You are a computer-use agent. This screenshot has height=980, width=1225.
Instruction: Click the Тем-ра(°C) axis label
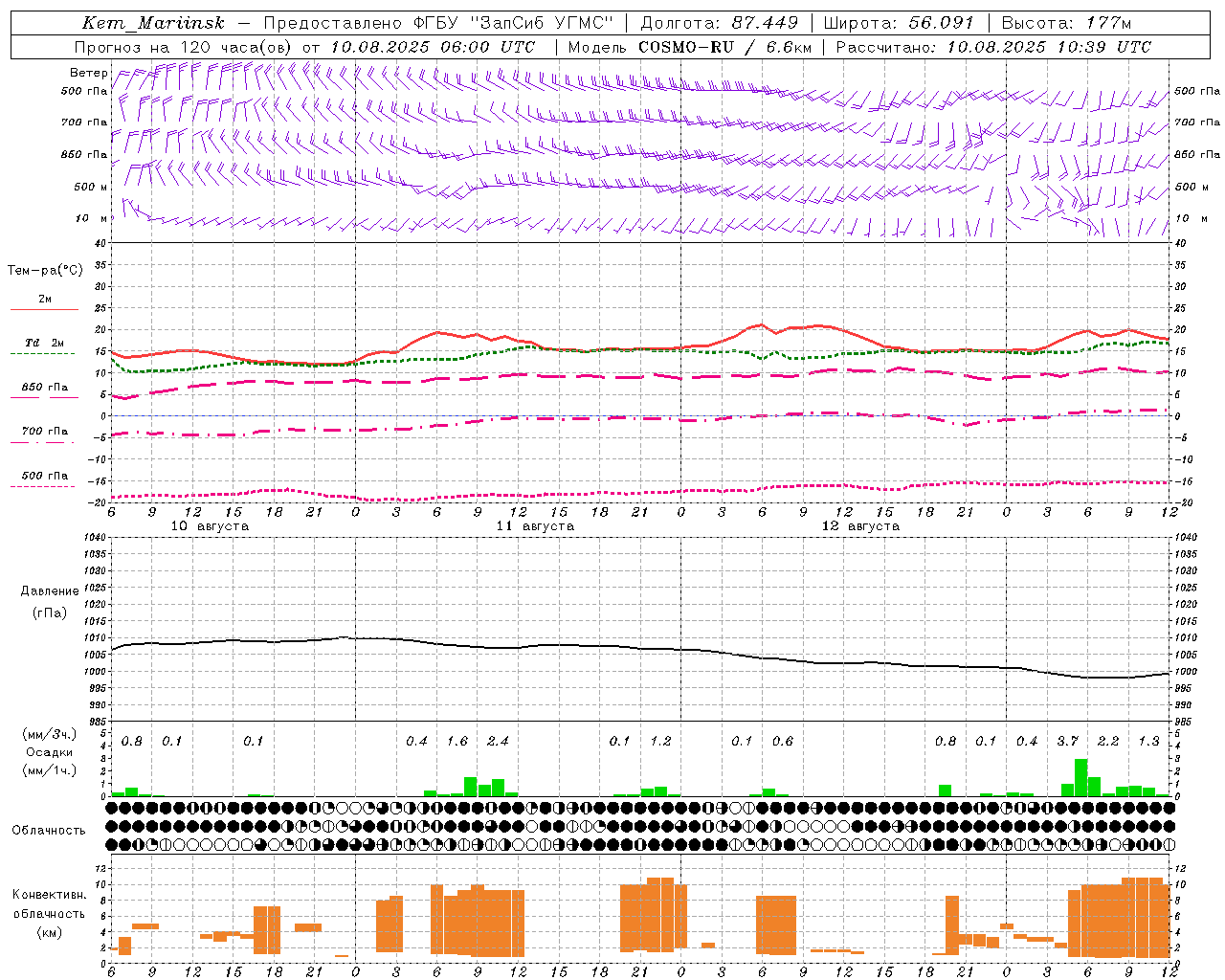tap(45, 271)
